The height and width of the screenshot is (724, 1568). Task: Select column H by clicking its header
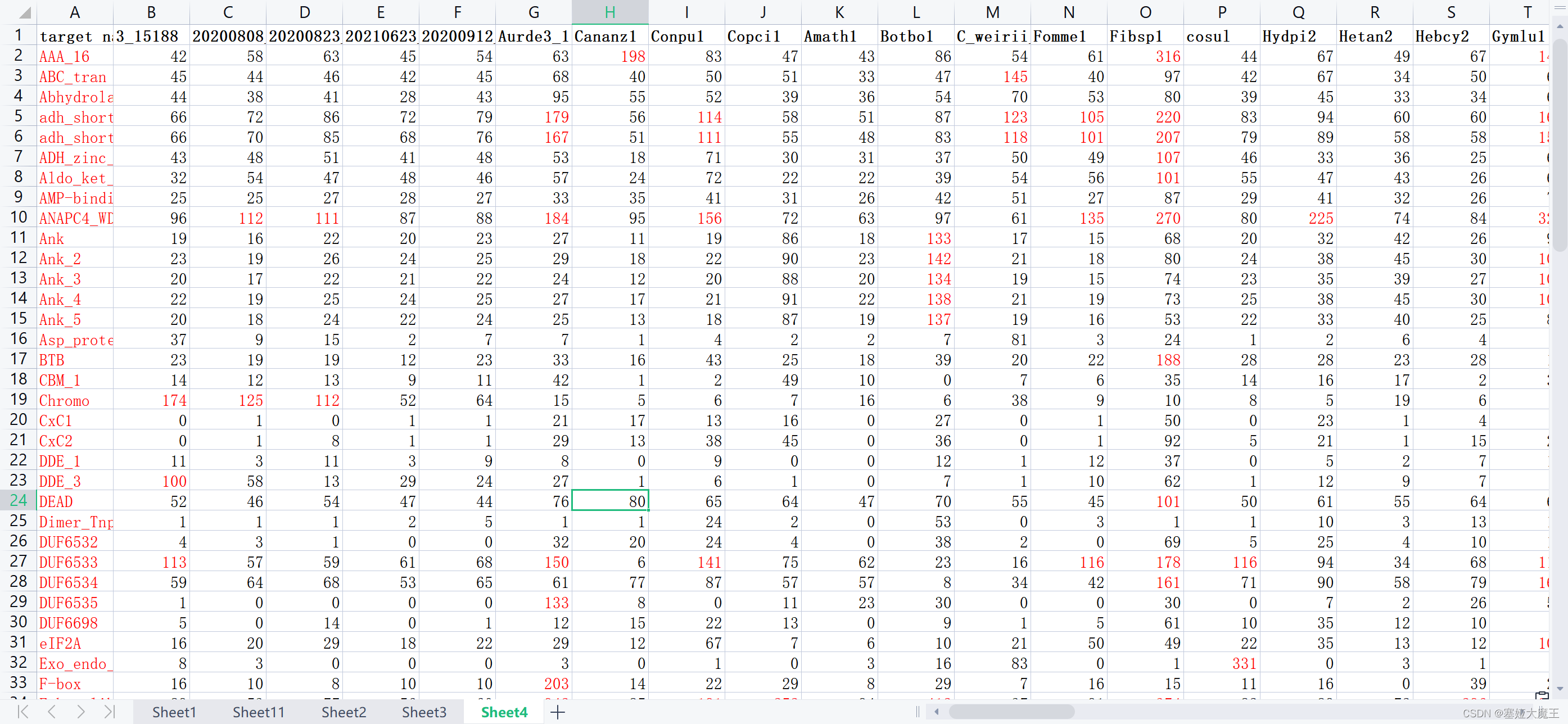610,12
